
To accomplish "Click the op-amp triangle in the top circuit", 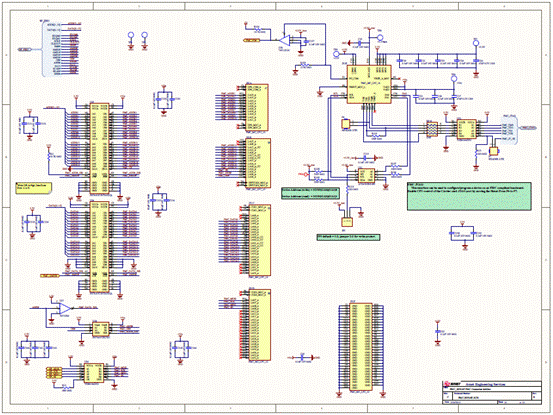I will coord(285,40).
